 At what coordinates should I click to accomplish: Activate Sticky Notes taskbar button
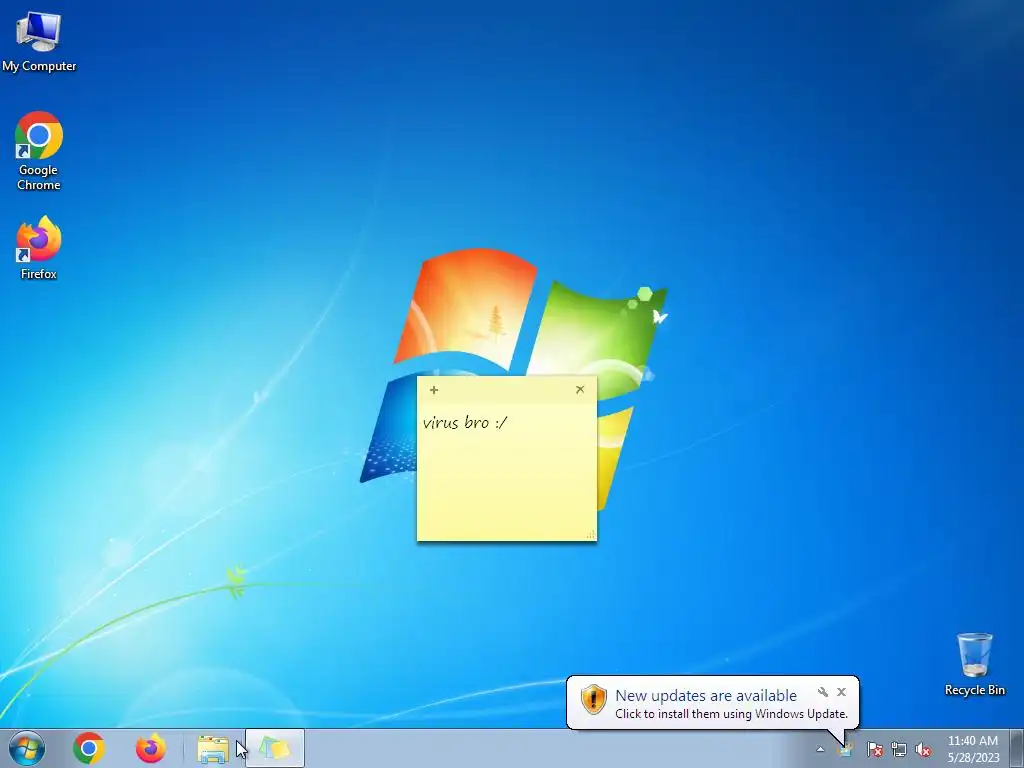pos(275,748)
